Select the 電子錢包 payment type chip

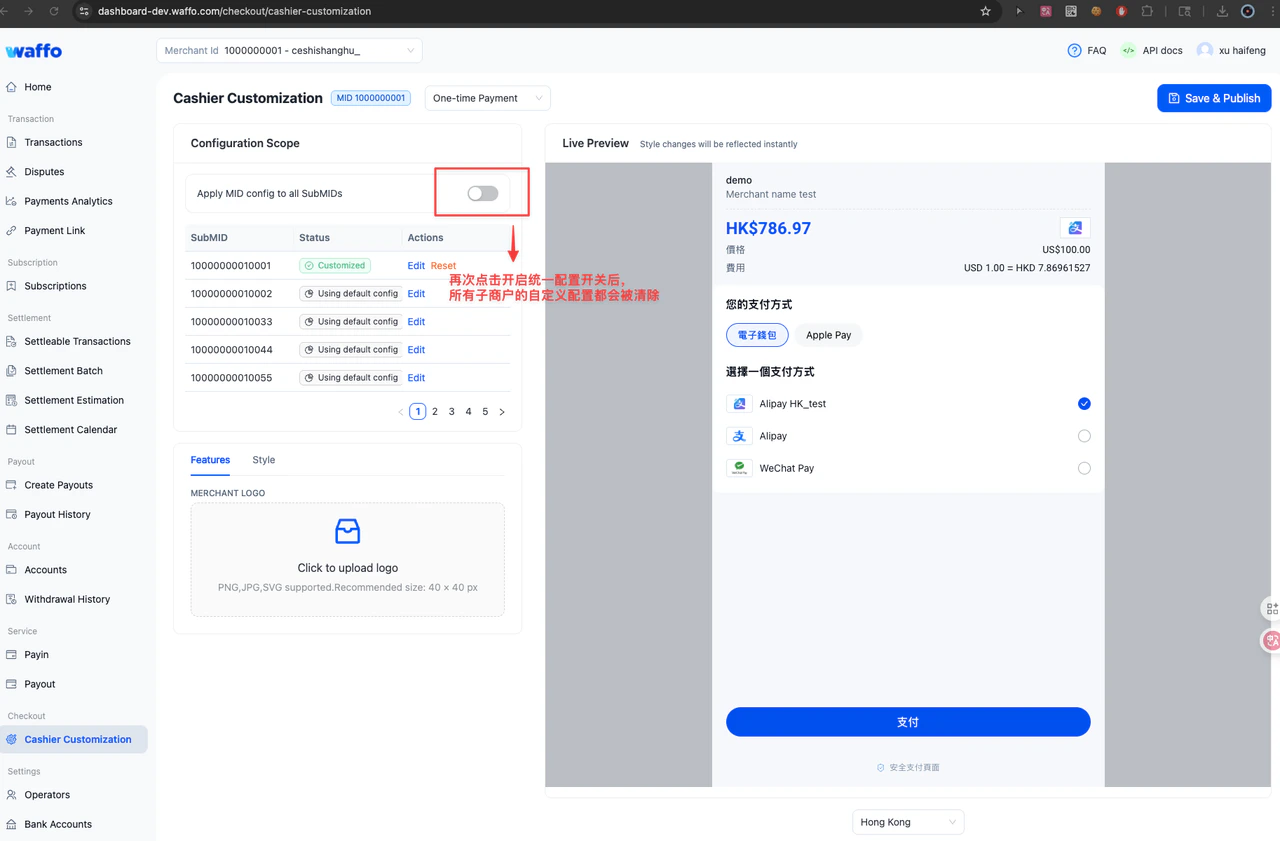(x=757, y=335)
